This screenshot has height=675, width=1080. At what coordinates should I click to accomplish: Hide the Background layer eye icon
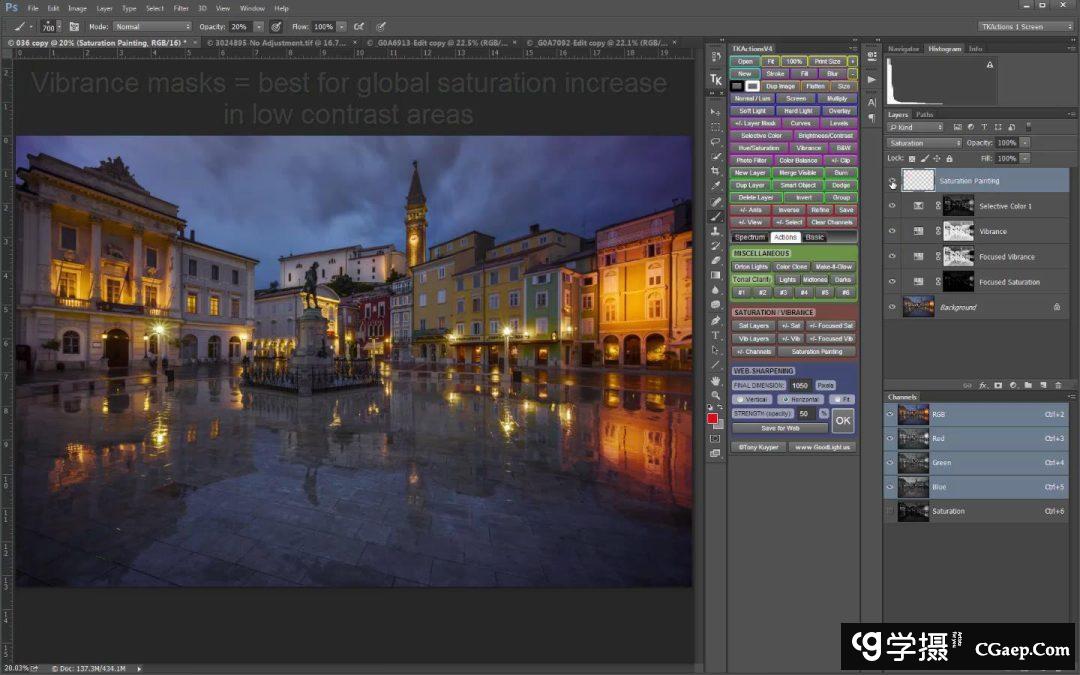click(x=892, y=307)
